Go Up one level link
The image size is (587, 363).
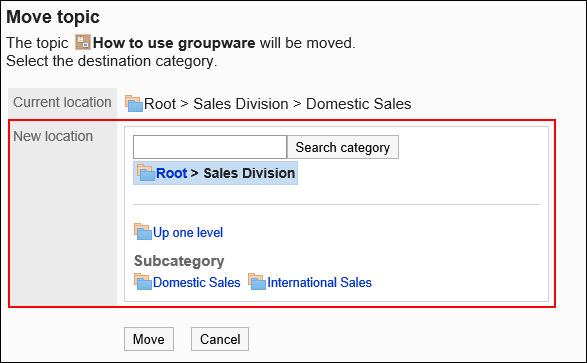[x=188, y=232]
